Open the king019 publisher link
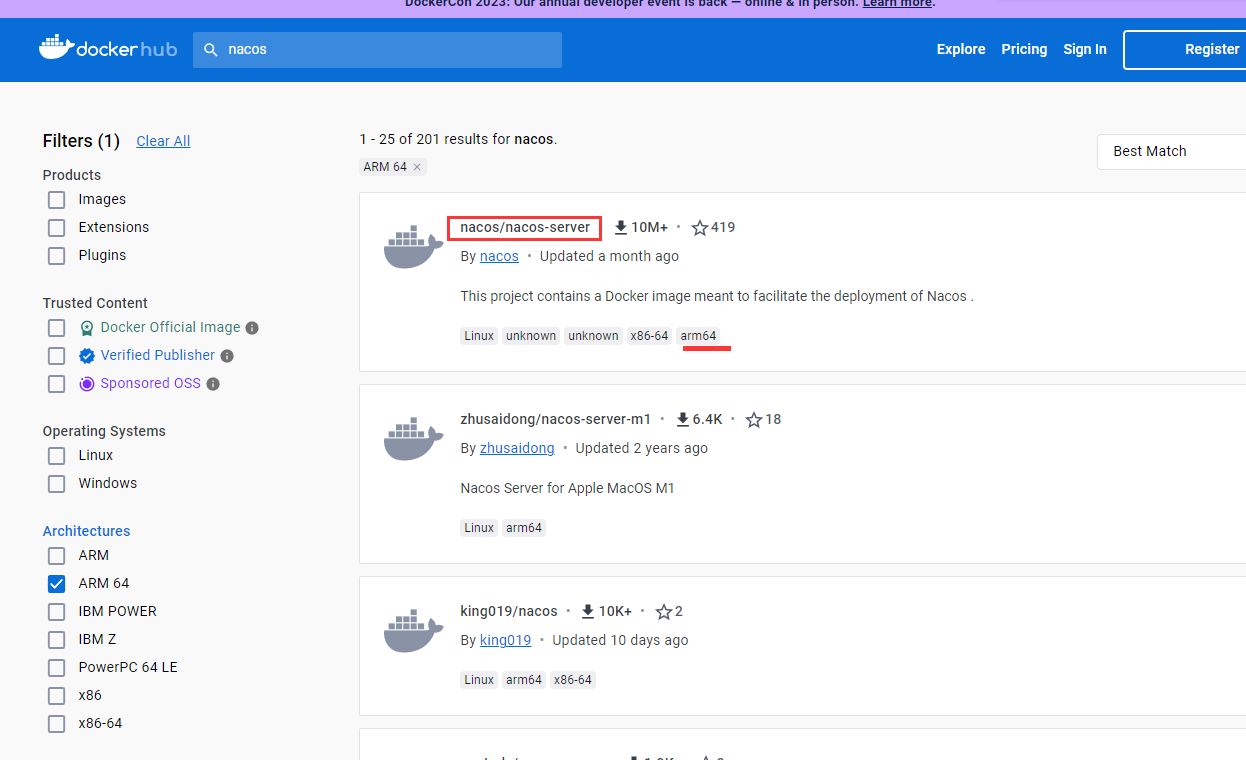Viewport: 1246px width, 760px height. tap(506, 640)
